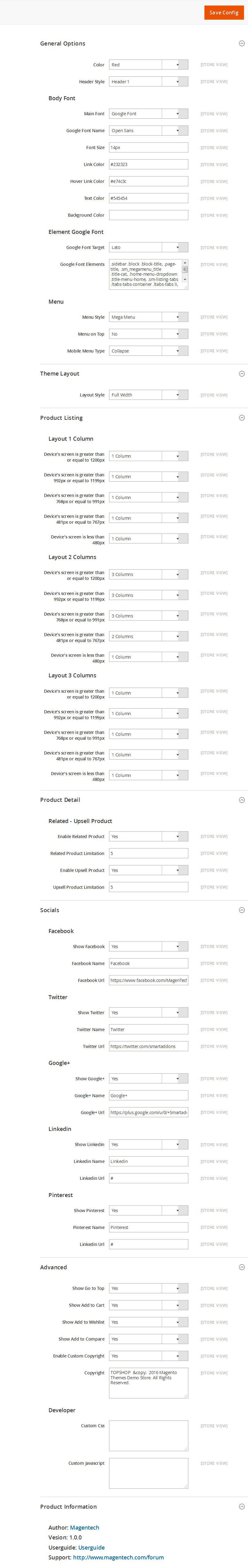Collapse the Product Information section icon

click(242, 1507)
